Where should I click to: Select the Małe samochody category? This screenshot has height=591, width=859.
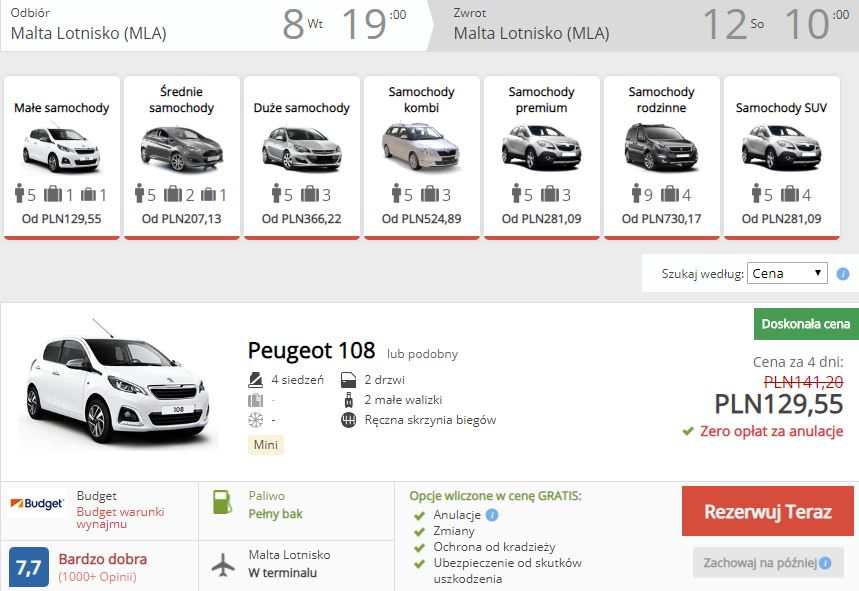pos(62,157)
